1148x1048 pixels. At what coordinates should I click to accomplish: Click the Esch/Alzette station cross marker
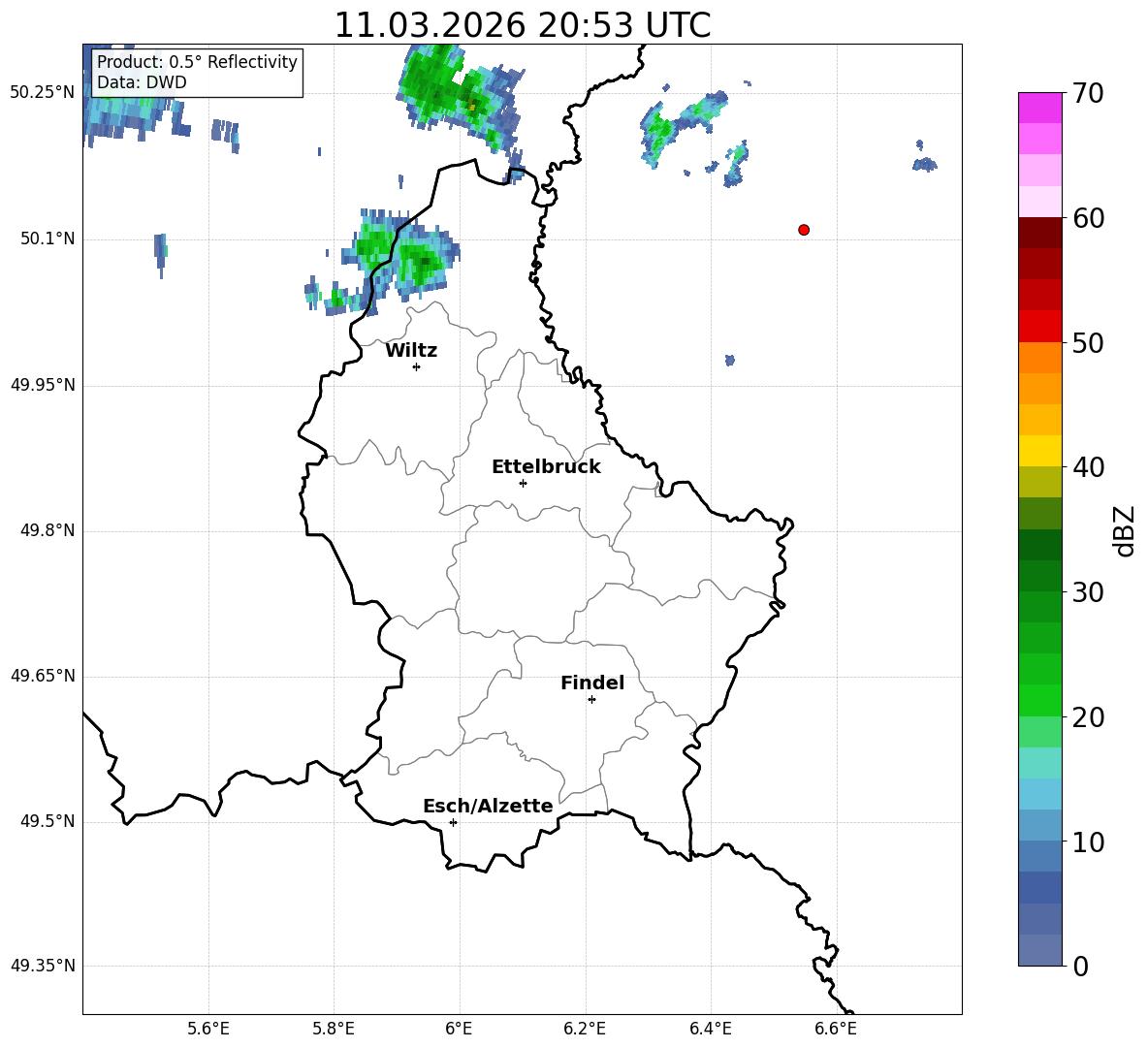click(x=453, y=822)
